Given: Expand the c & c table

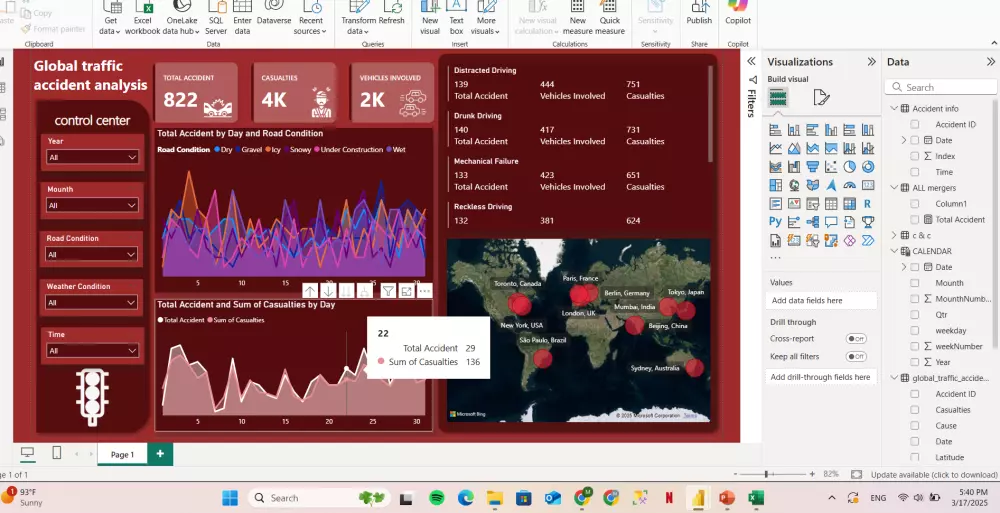Looking at the screenshot, I should (x=894, y=235).
